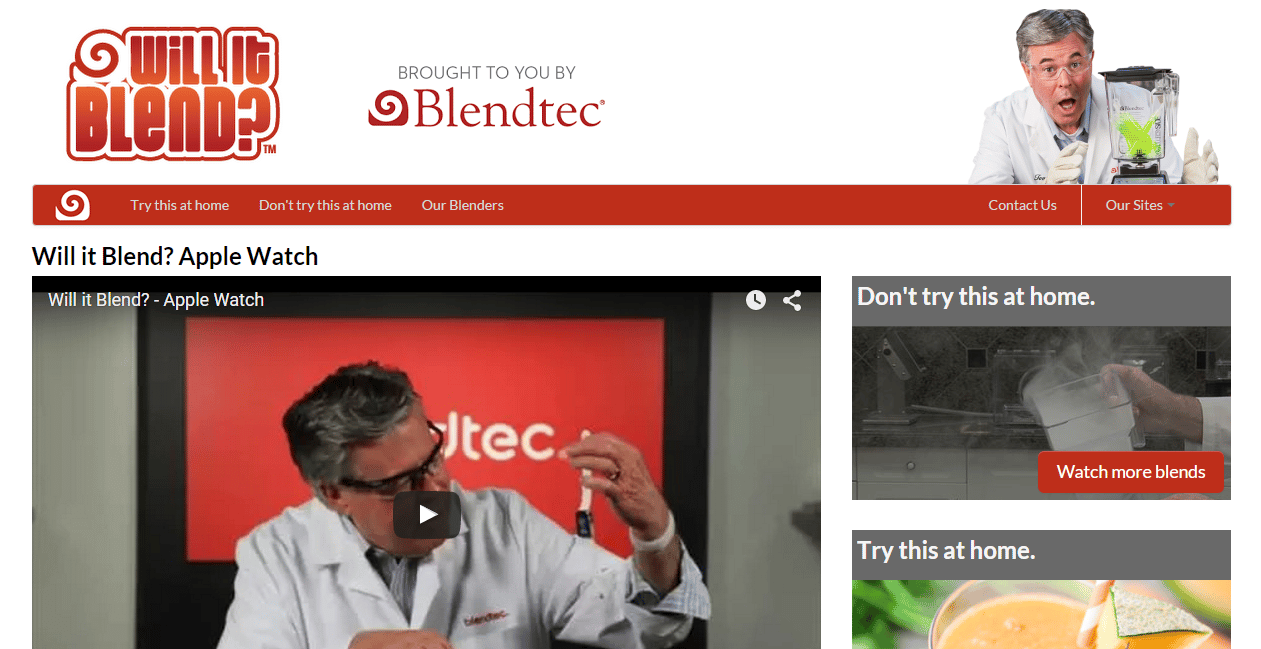
Task: Click the page heading Will it Blend? Apple Watch
Action: pos(175,256)
